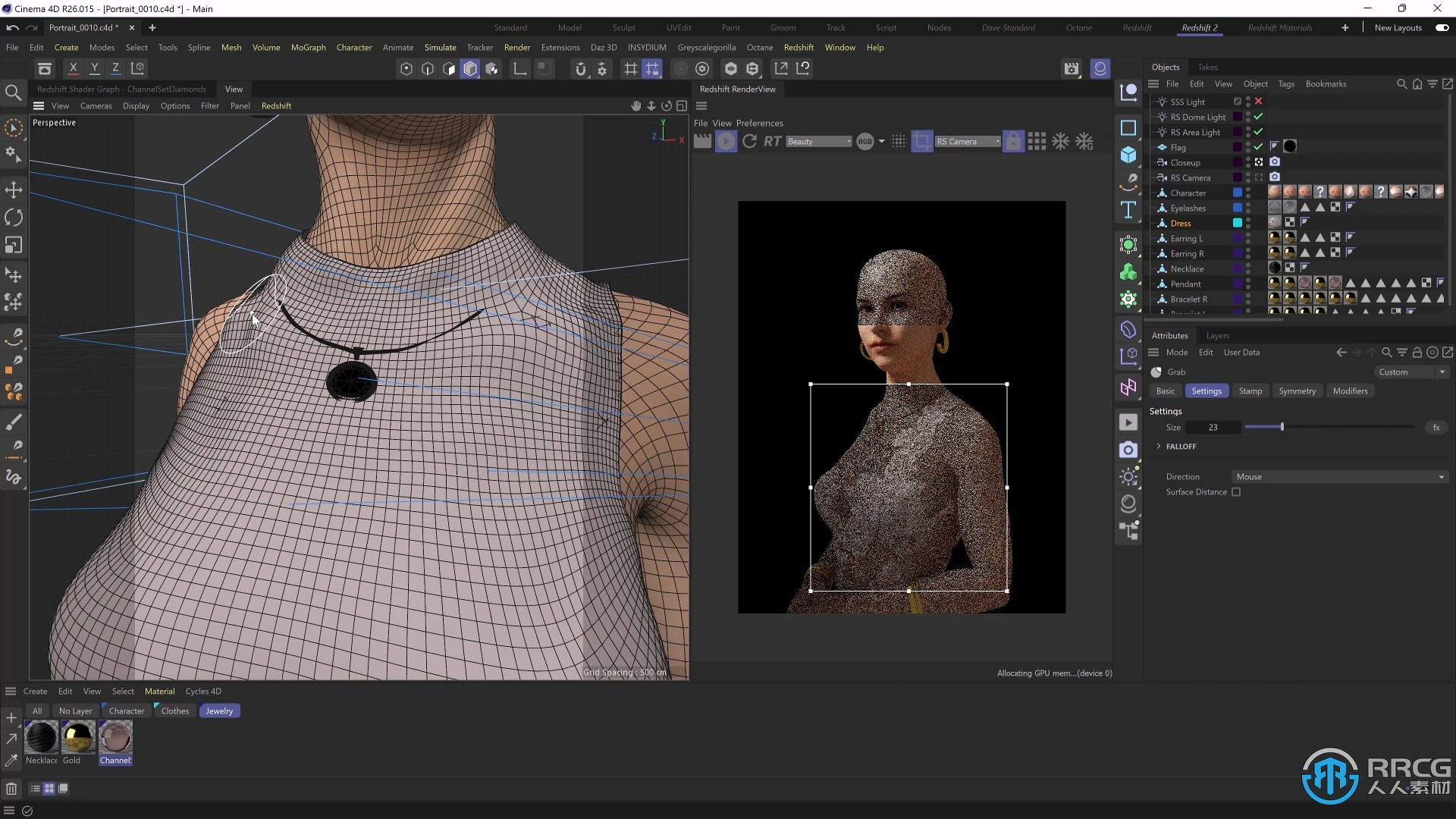Enable Surface Distance checkbox in attributes

click(1236, 492)
